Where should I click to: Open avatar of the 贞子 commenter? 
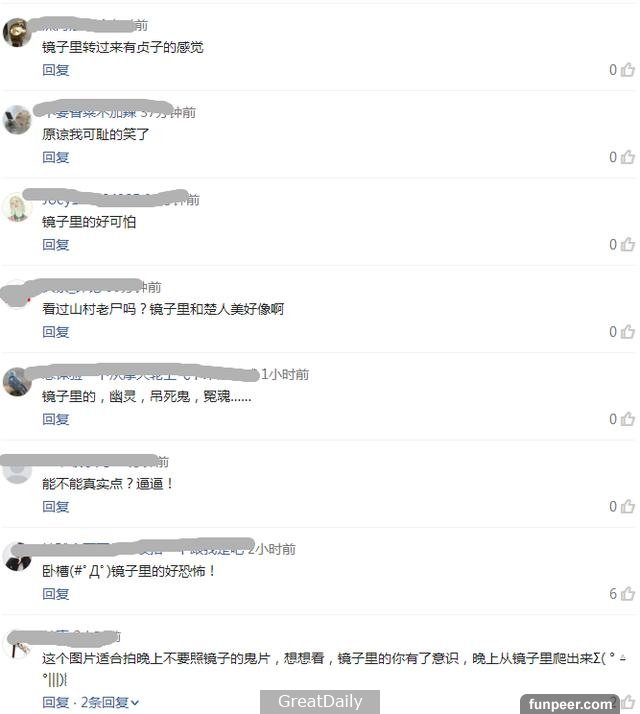[x=17, y=32]
